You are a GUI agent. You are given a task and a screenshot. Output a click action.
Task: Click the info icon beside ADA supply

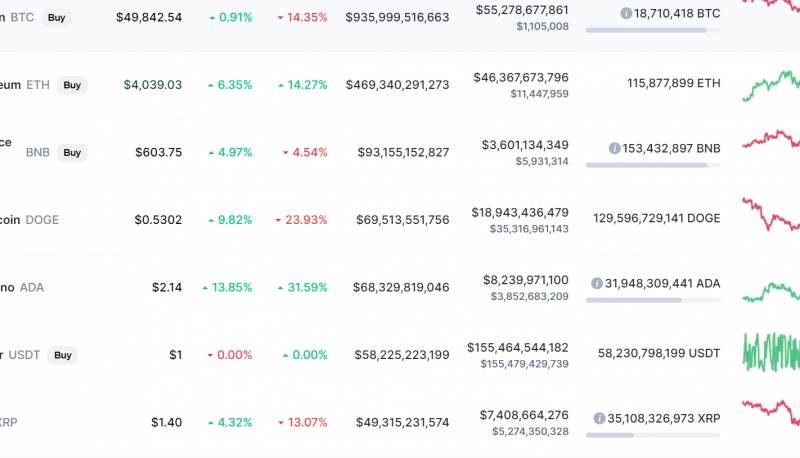pyautogui.click(x=596, y=284)
